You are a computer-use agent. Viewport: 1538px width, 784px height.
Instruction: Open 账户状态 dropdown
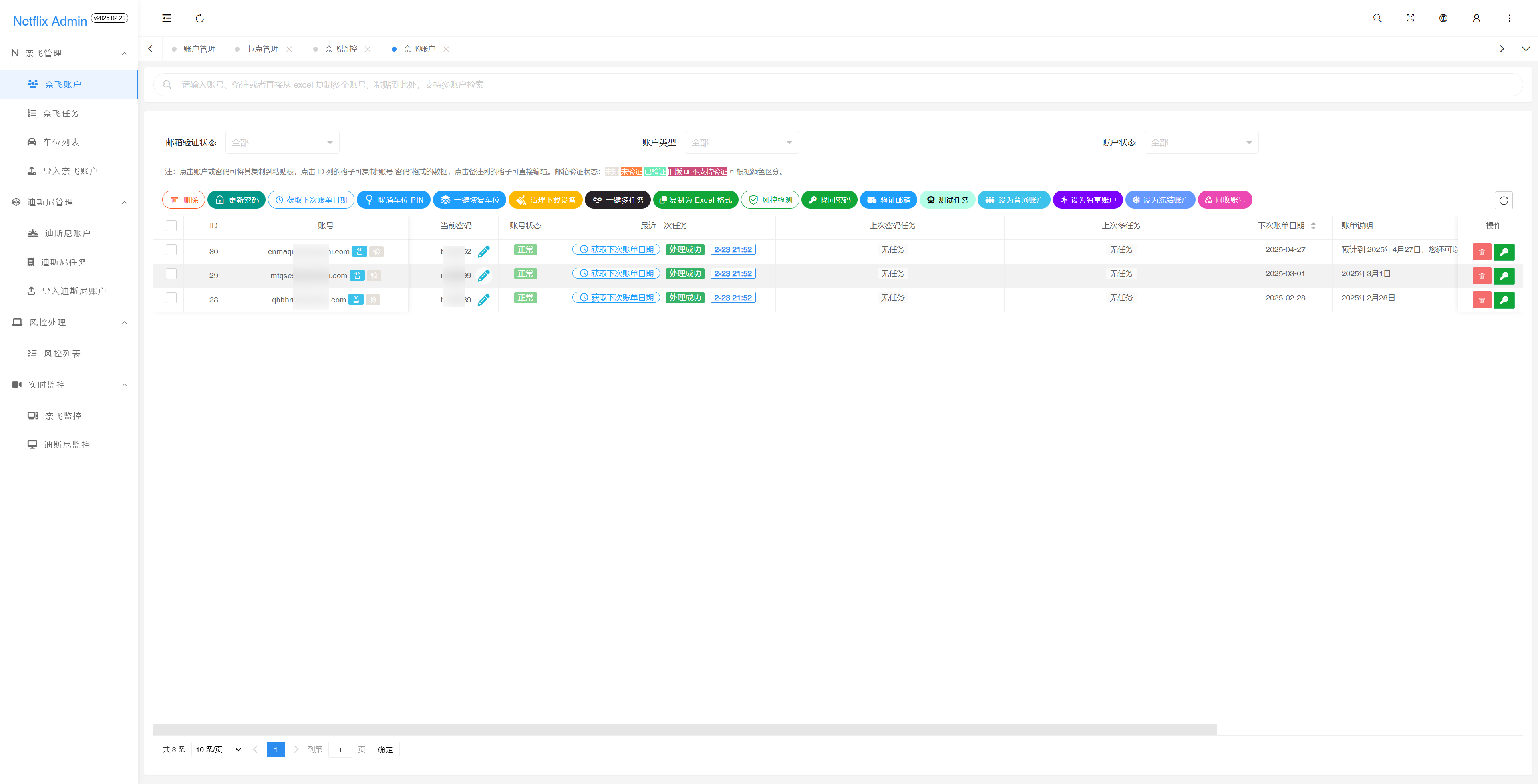point(1201,142)
